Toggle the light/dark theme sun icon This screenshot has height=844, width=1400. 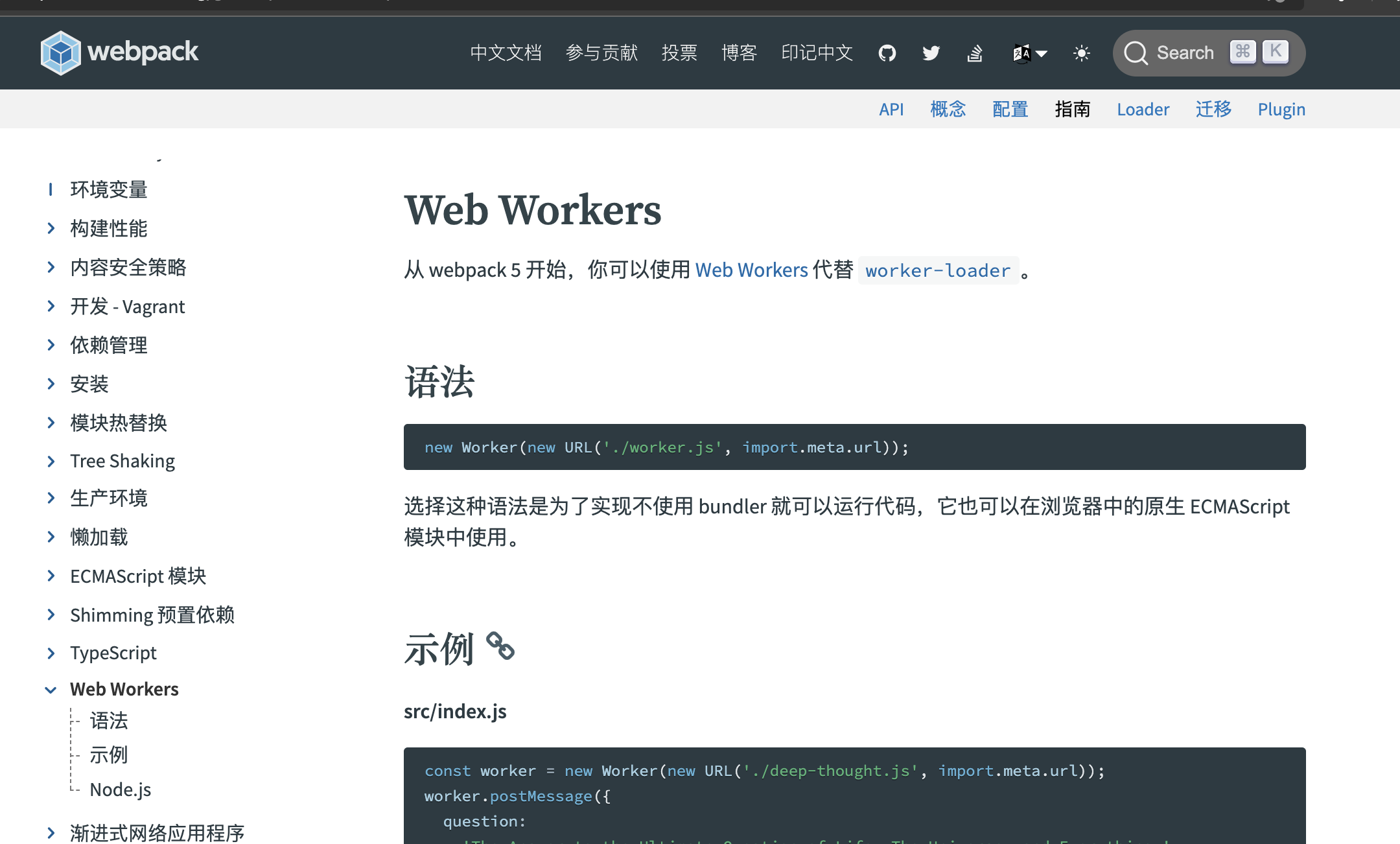pos(1081,53)
